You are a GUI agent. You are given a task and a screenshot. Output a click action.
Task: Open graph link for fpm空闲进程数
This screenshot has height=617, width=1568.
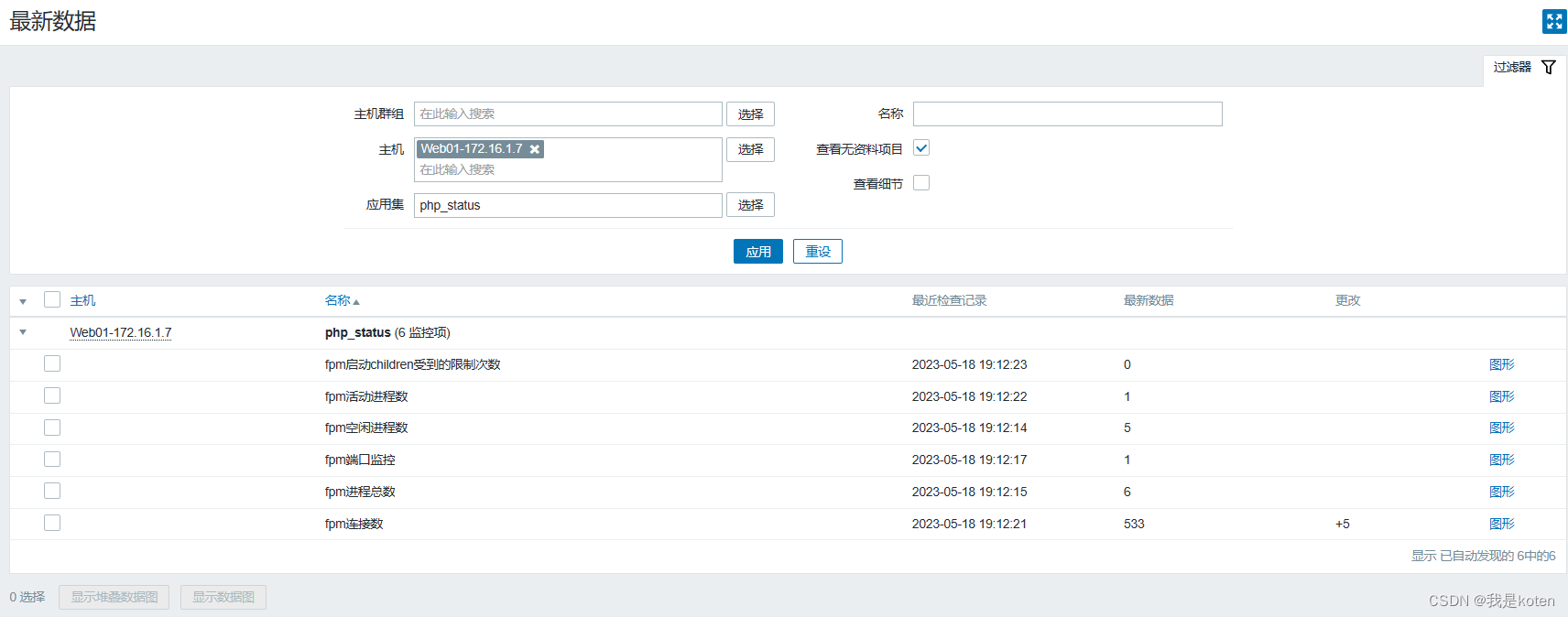click(x=1501, y=428)
